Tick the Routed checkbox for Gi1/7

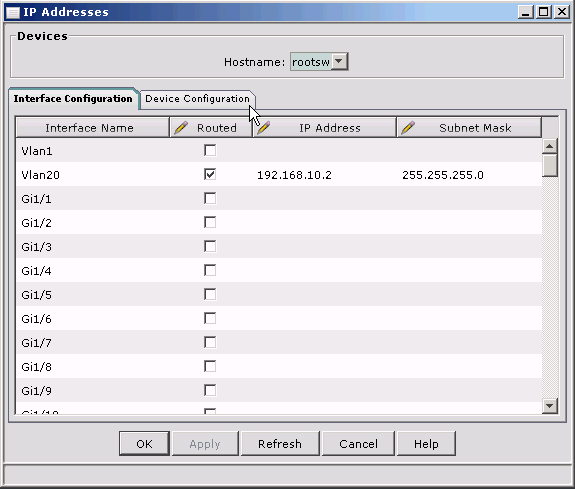tap(210, 343)
